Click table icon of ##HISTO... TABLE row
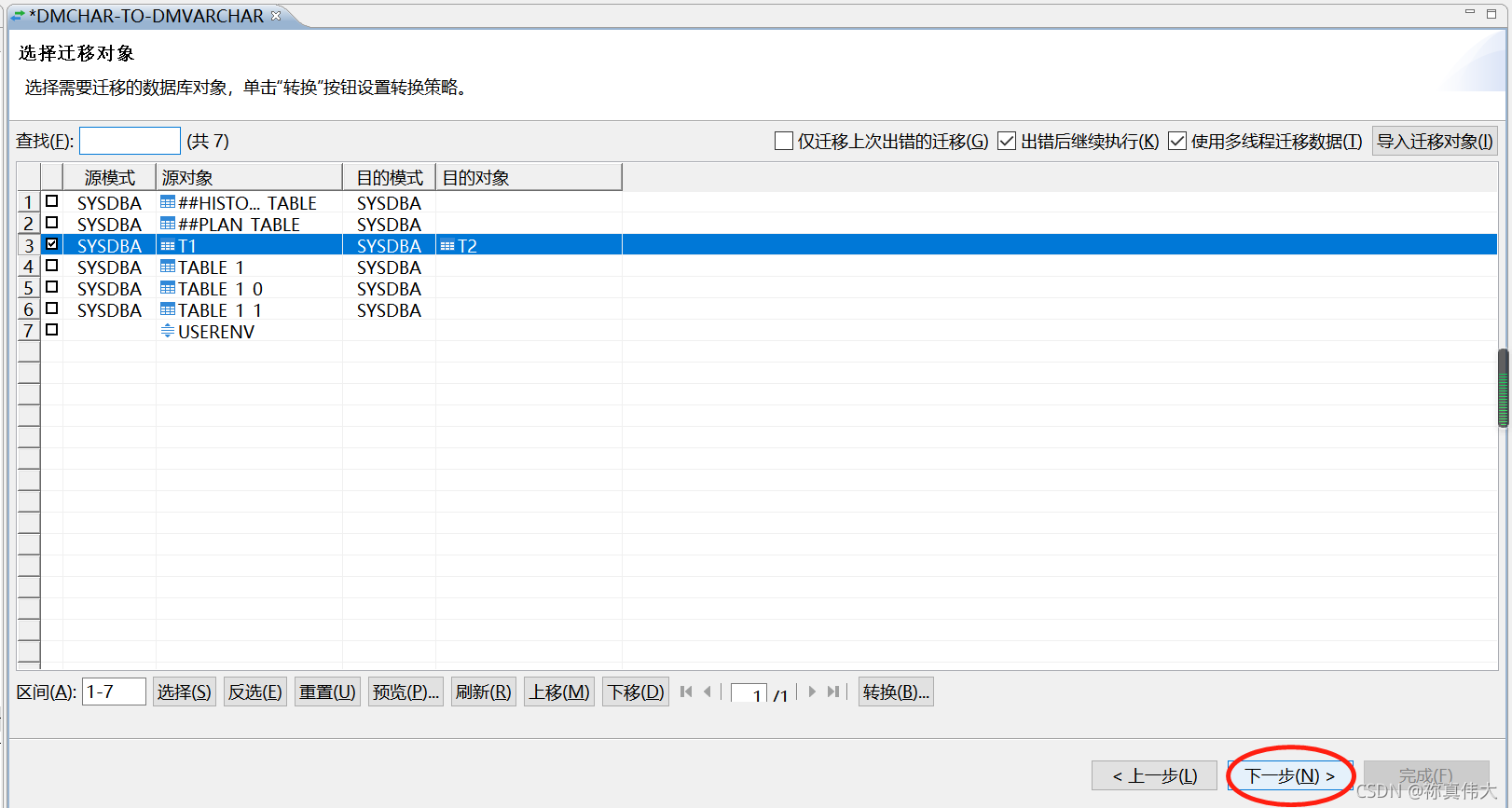The image size is (1512, 808). pos(168,202)
